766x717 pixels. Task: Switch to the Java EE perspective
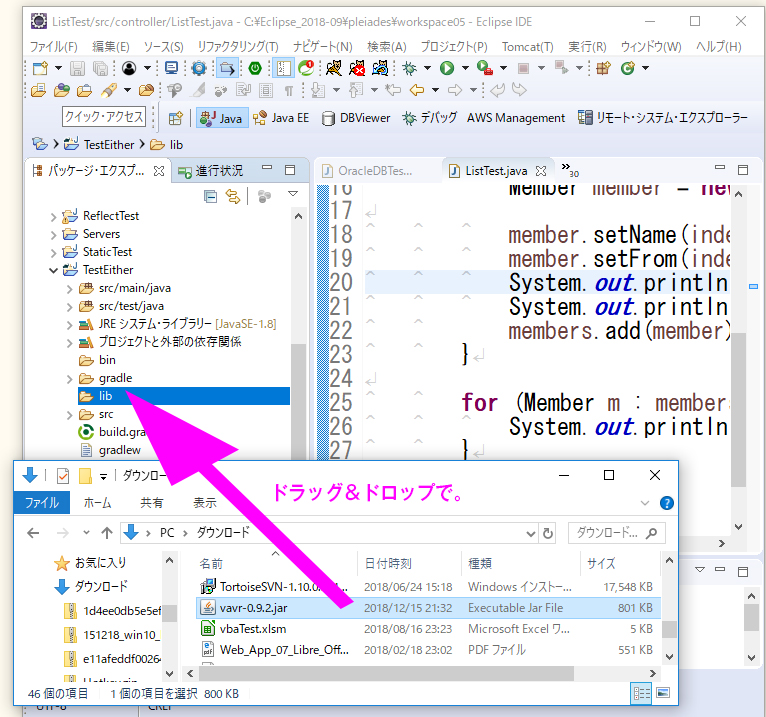coord(281,118)
